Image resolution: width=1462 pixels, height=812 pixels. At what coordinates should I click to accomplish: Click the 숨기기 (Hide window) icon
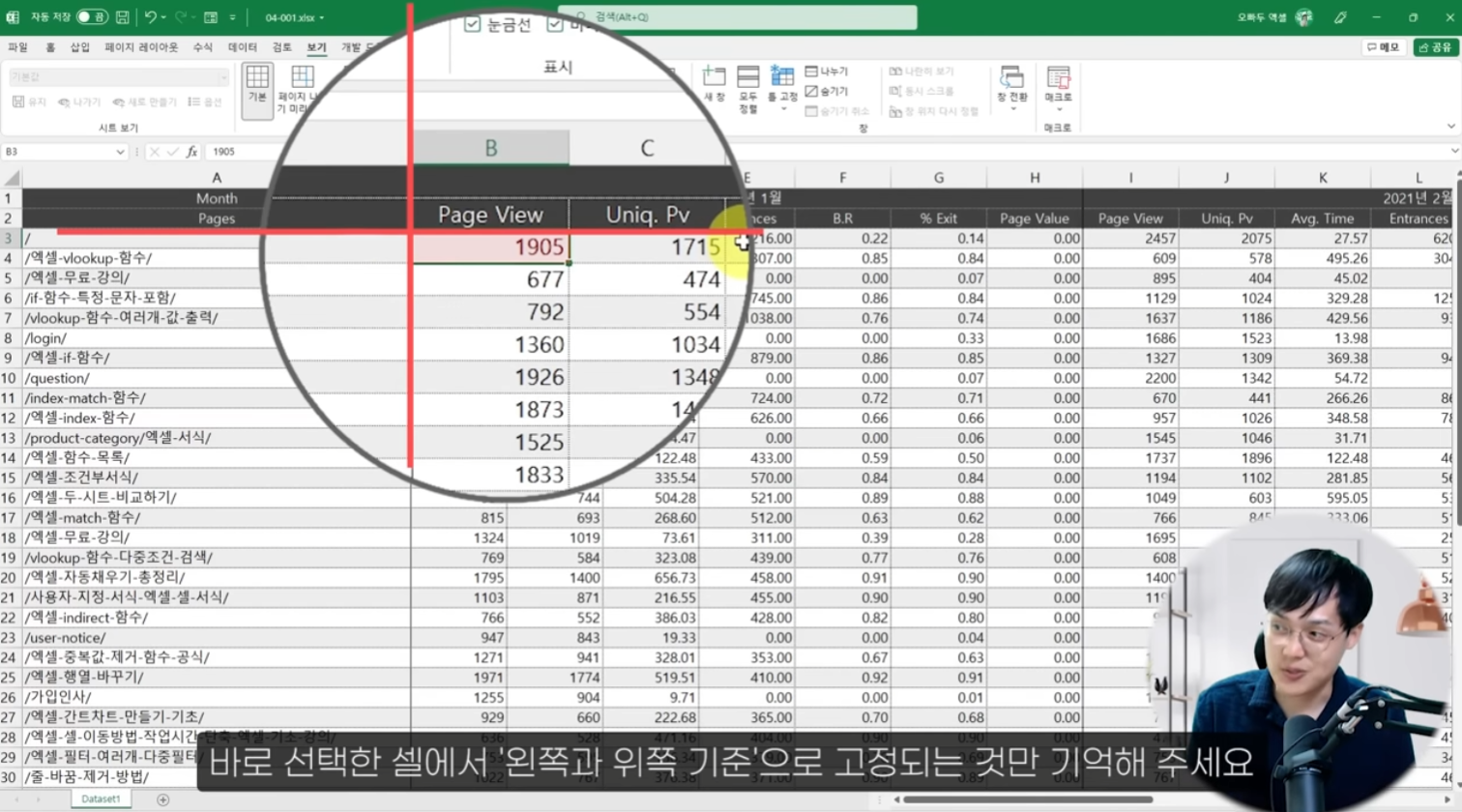[811, 91]
